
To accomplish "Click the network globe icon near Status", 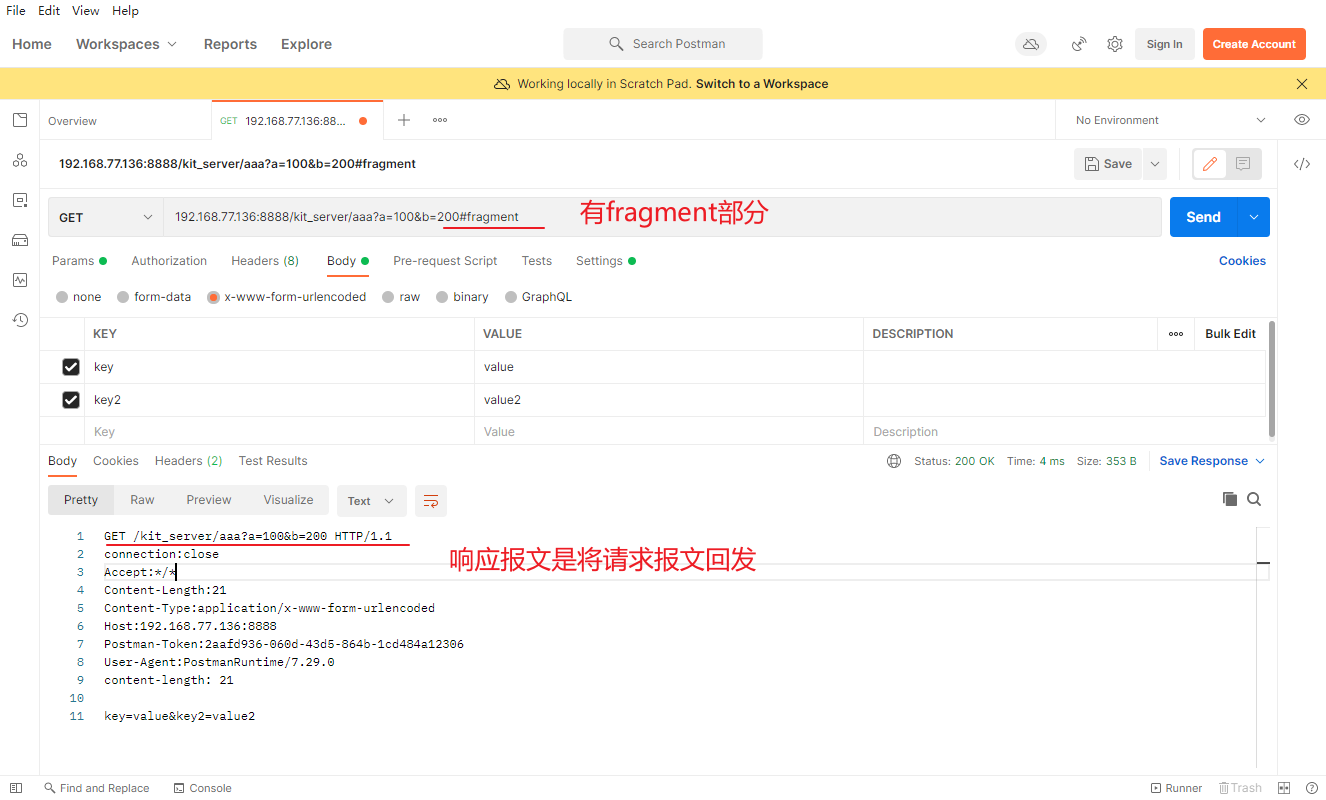I will [894, 461].
